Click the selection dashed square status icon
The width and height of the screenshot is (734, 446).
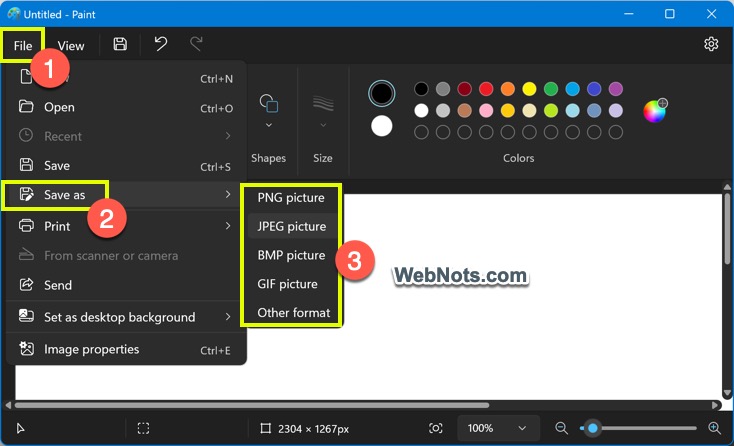click(x=143, y=428)
